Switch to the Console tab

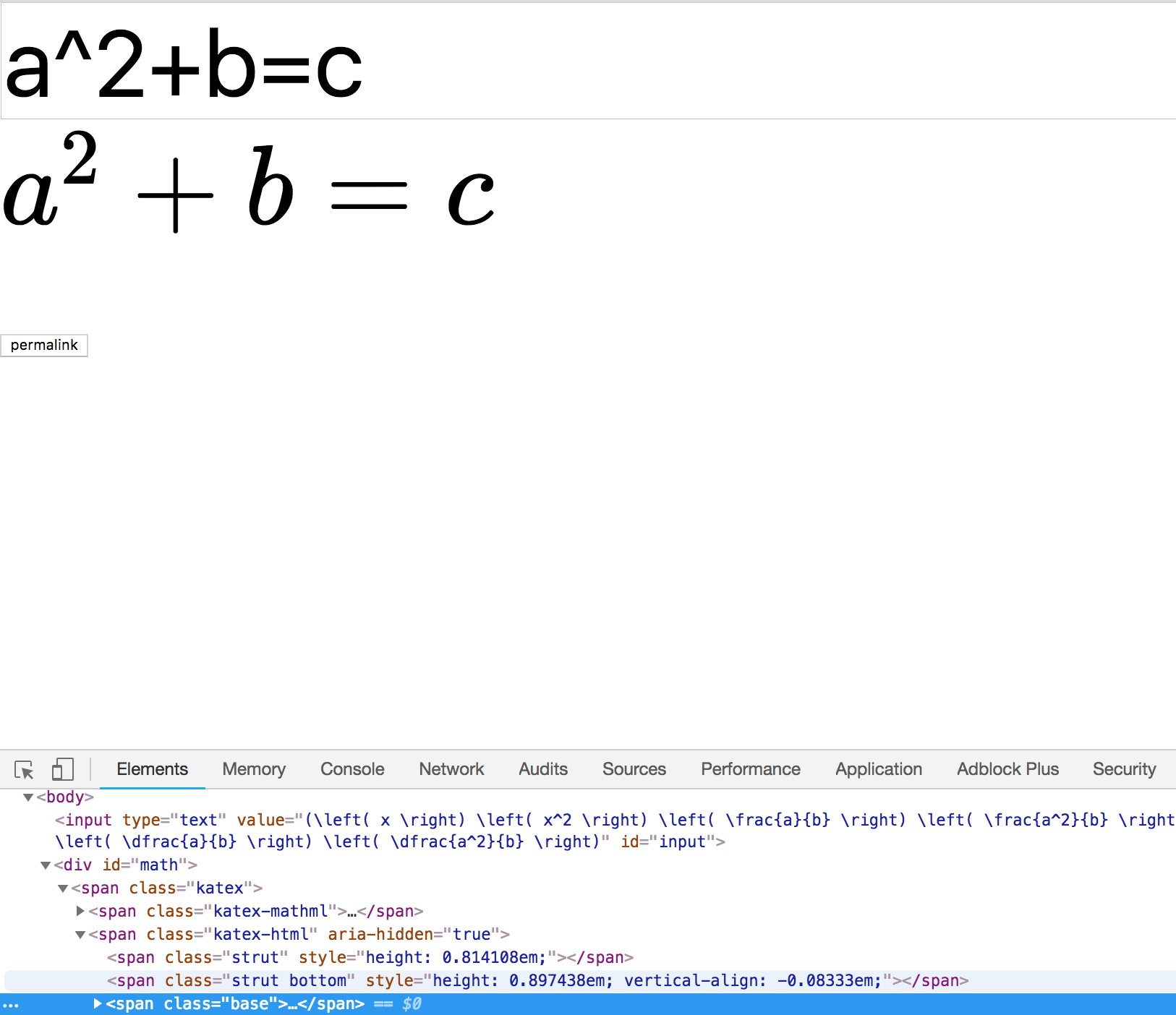351,769
